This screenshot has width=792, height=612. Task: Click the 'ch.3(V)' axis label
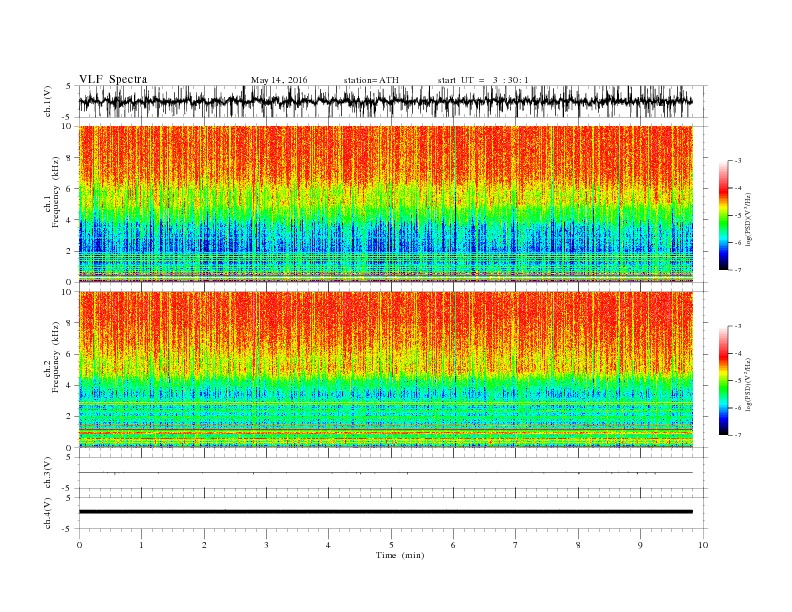tap(47, 473)
